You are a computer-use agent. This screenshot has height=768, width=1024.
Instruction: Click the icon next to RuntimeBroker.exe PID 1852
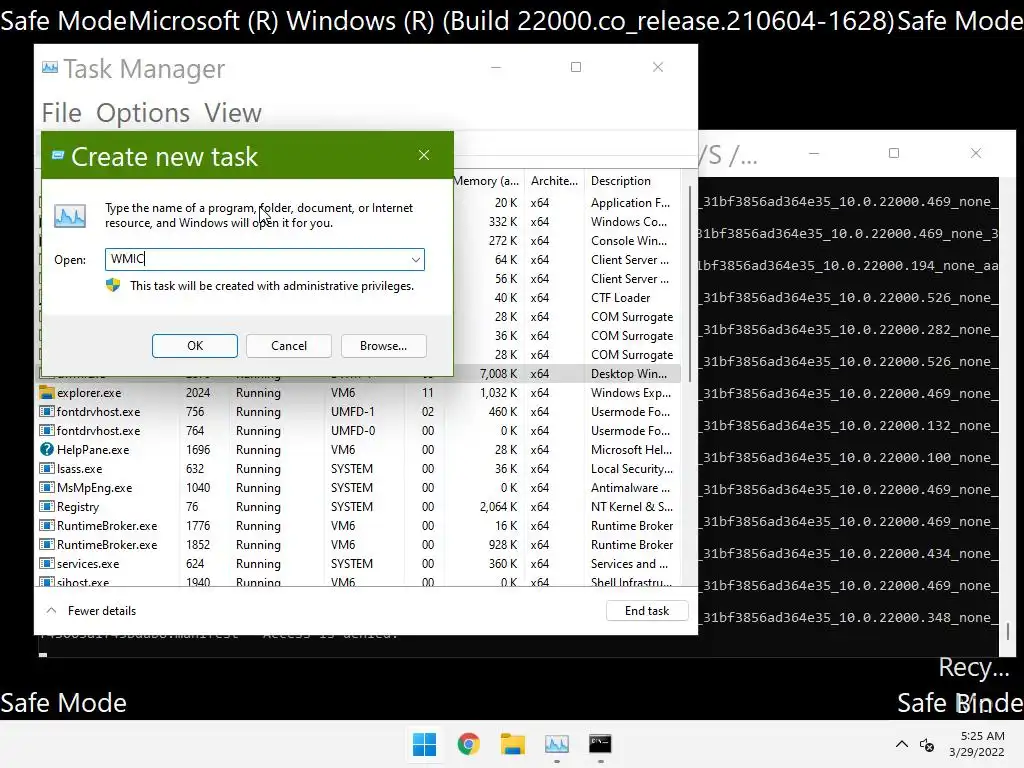pyautogui.click(x=46, y=544)
